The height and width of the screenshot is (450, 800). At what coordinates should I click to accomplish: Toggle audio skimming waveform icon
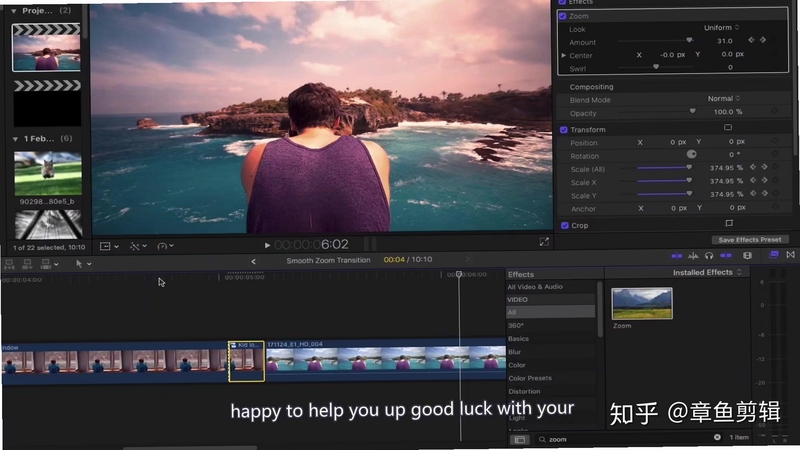(693, 256)
